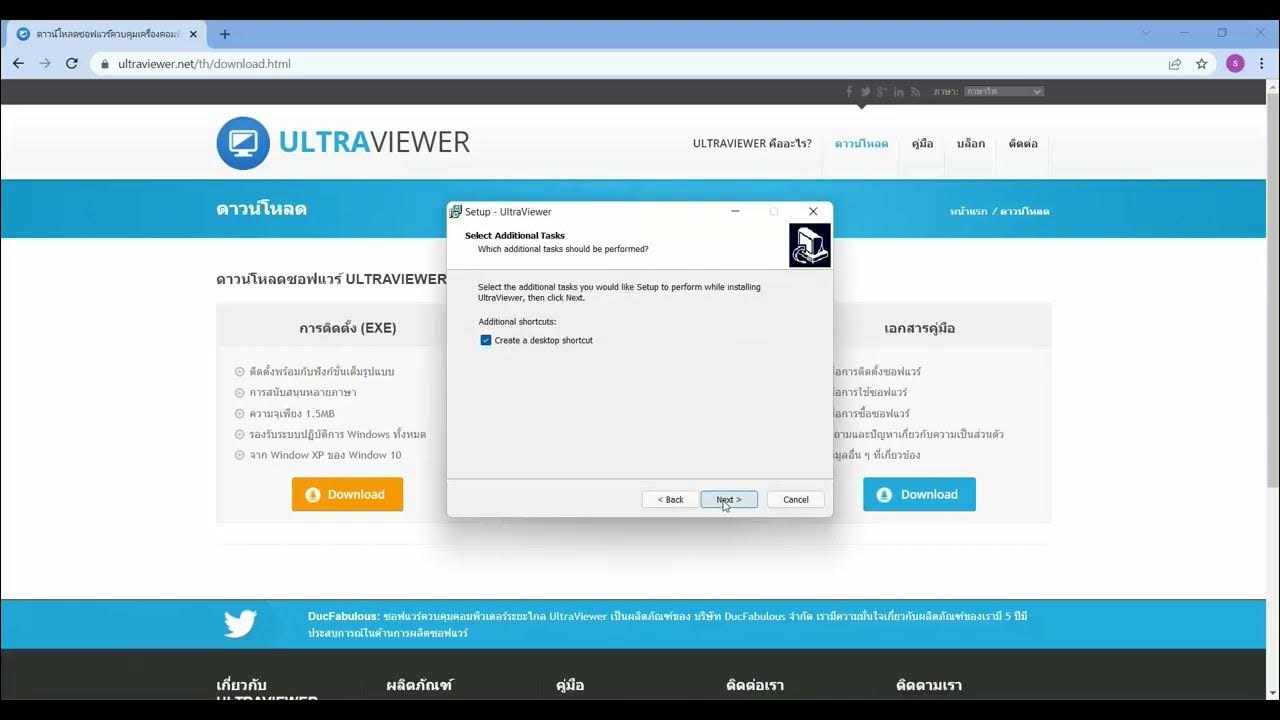Click the หน้าแรก breadcrumb link

click(968, 211)
